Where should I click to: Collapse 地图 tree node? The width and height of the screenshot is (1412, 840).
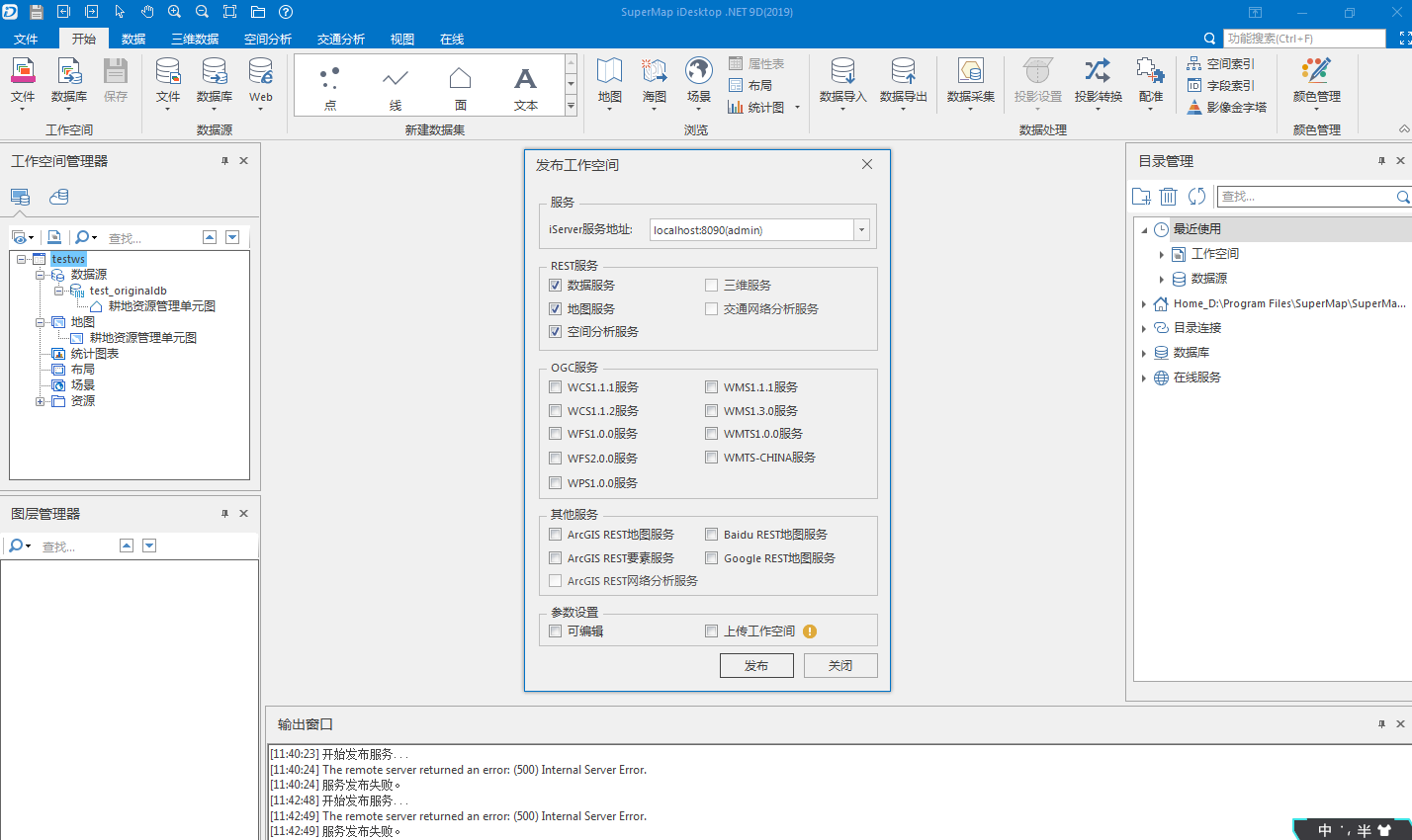tap(40, 322)
